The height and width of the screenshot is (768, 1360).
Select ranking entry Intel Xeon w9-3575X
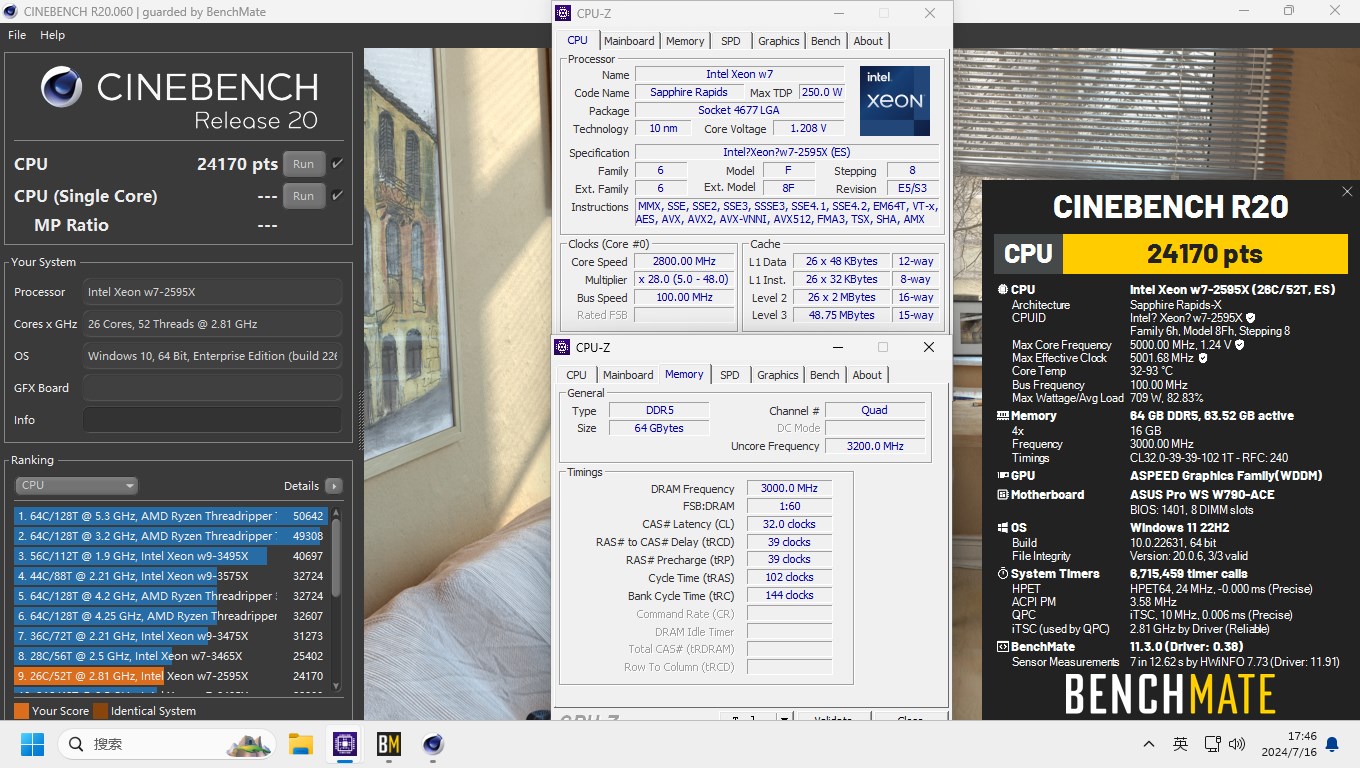click(171, 576)
